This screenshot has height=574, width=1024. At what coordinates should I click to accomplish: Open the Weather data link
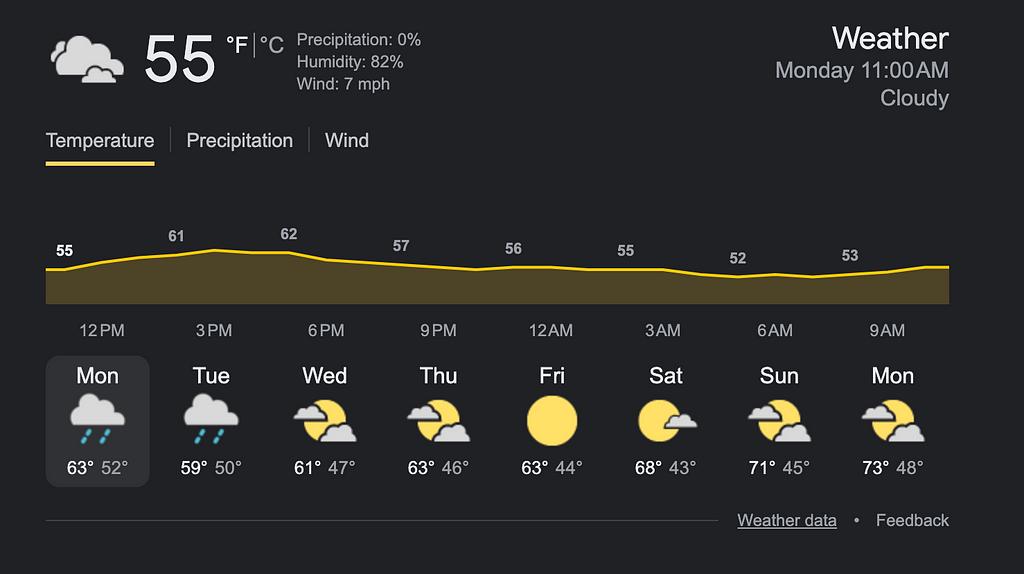(x=787, y=520)
